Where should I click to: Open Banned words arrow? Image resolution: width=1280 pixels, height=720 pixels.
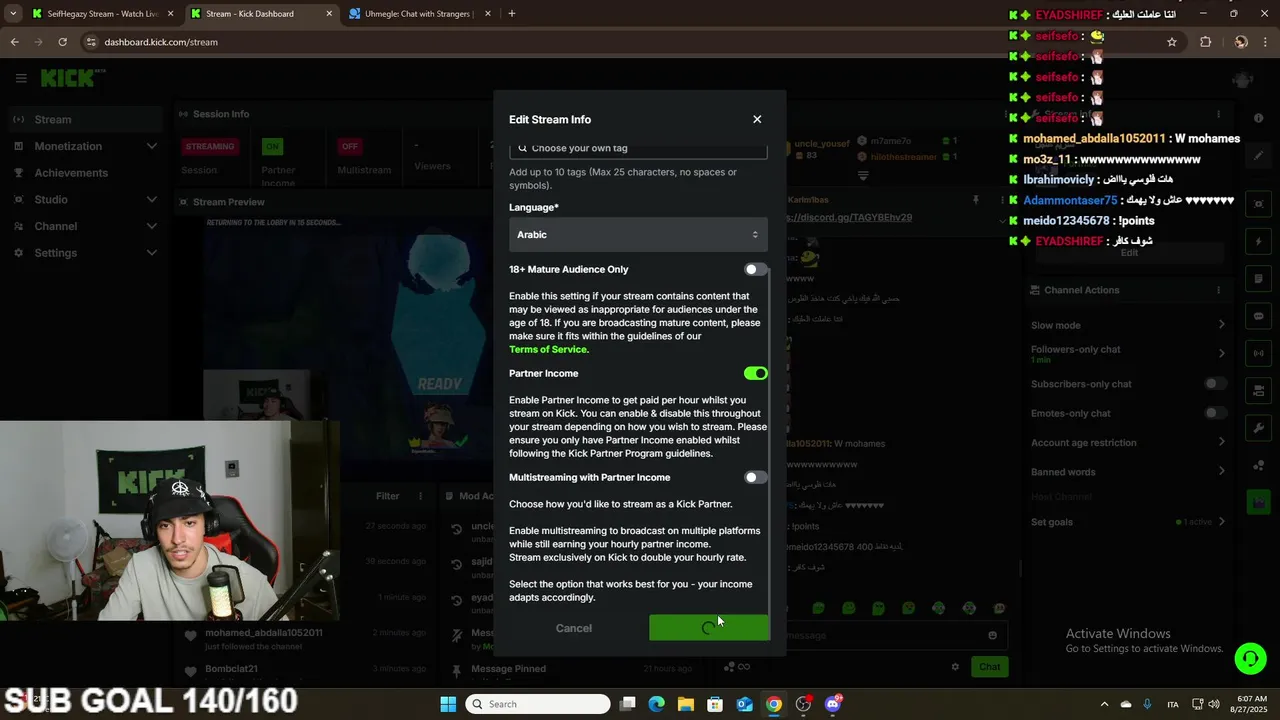coord(1221,471)
